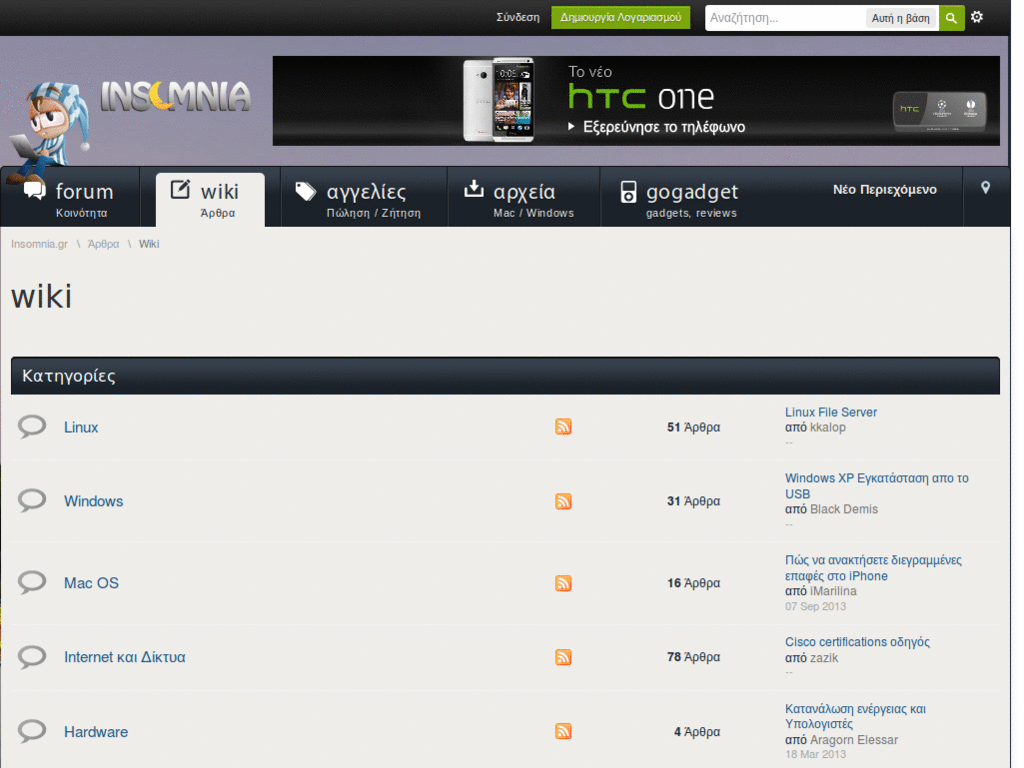Open Windows XP Εγκατάσταση απο το USB article
Viewport: 1024px width, 768px height.
pyautogui.click(x=876, y=486)
